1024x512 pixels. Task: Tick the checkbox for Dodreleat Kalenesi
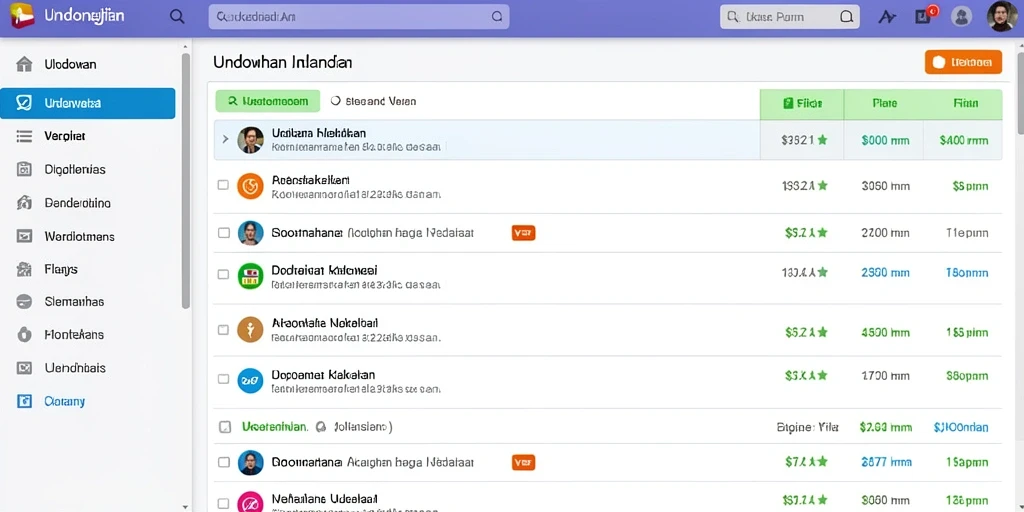[x=223, y=274]
